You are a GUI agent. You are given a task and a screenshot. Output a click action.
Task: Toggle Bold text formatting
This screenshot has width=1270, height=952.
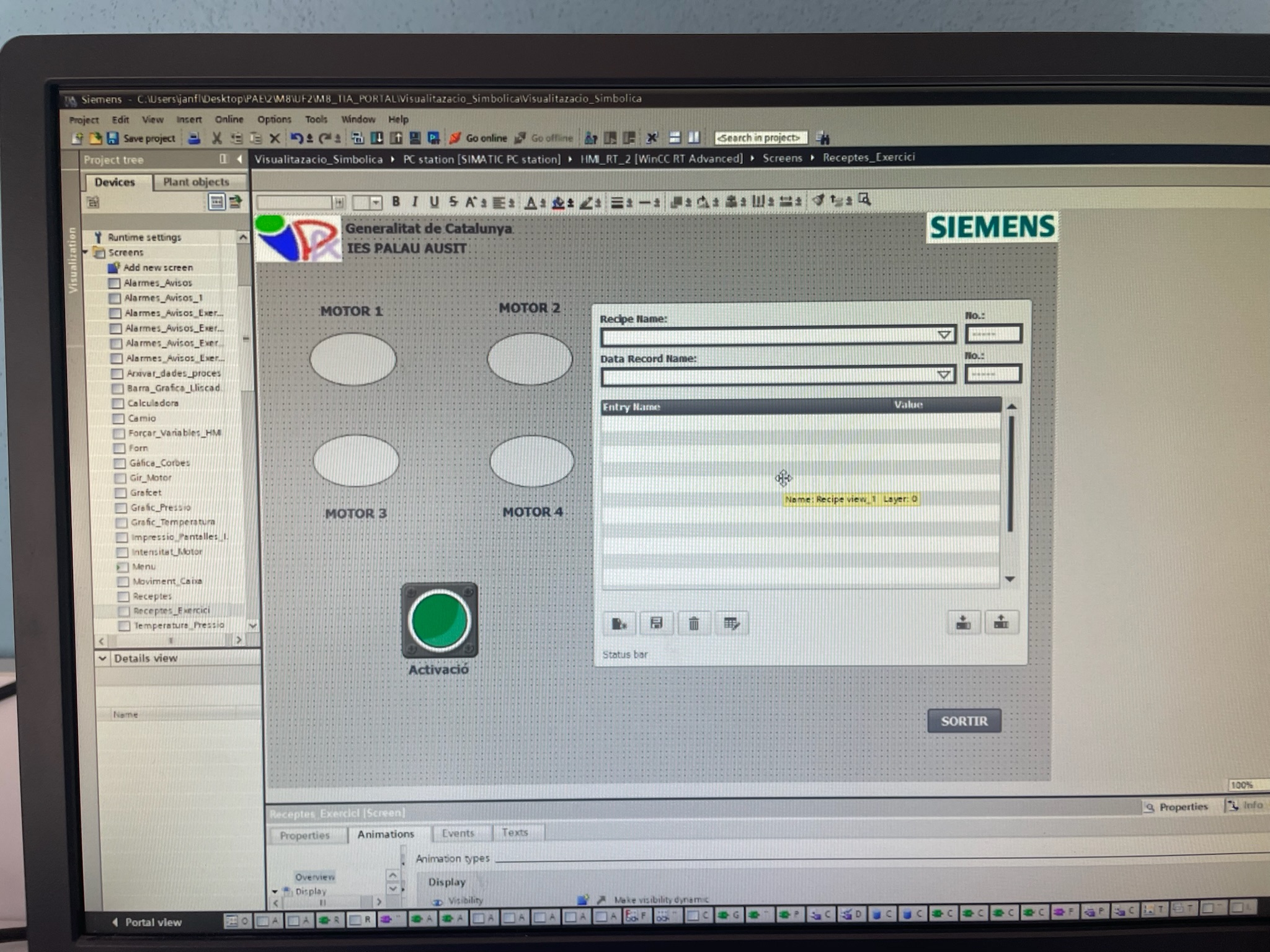396,202
